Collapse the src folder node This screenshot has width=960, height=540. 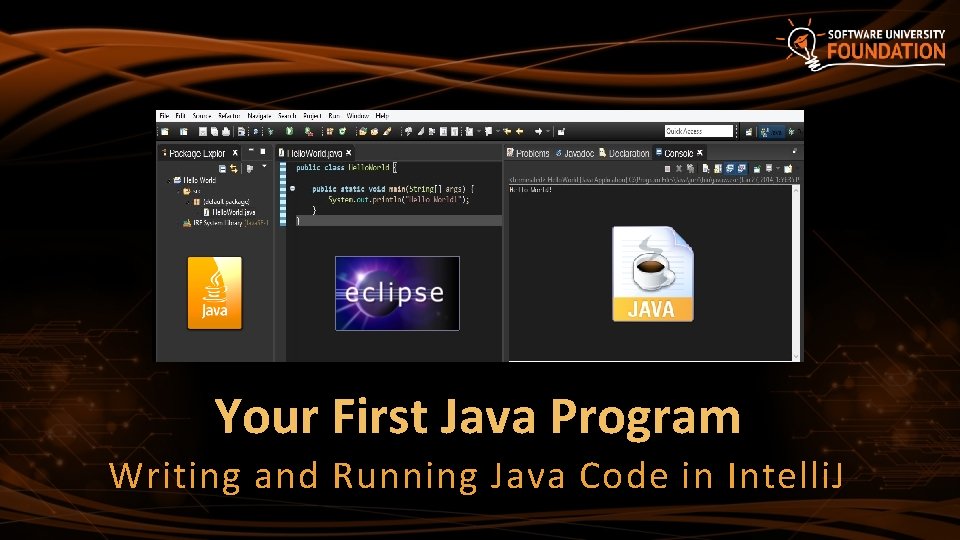(179, 191)
